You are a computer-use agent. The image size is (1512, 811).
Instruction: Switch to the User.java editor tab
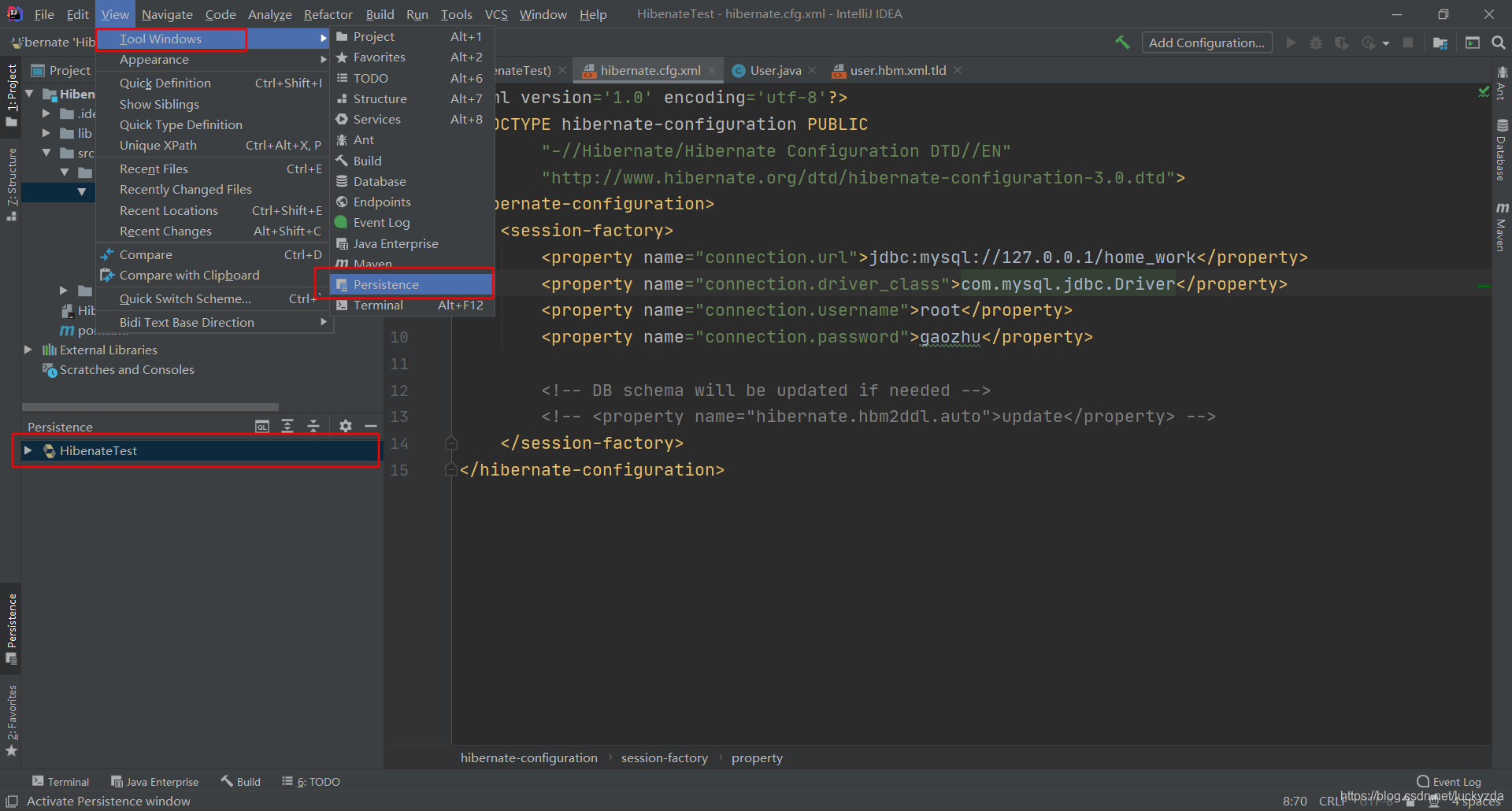pyautogui.click(x=775, y=70)
